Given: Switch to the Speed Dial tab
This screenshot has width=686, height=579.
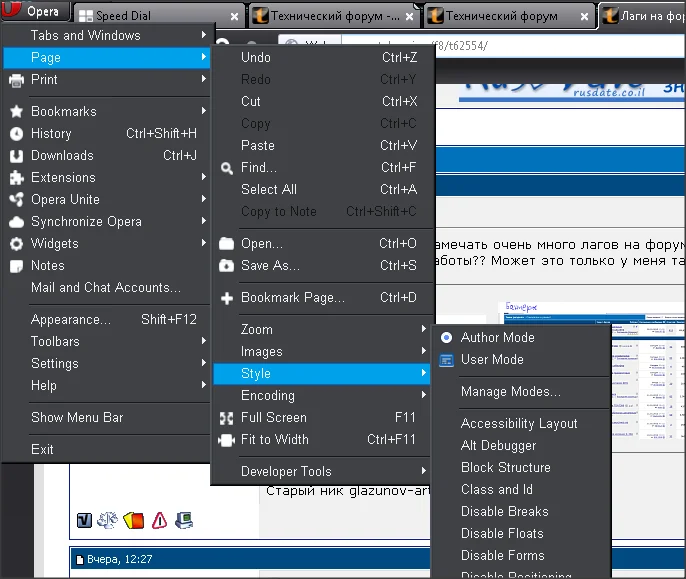Looking at the screenshot, I should 159,16.
